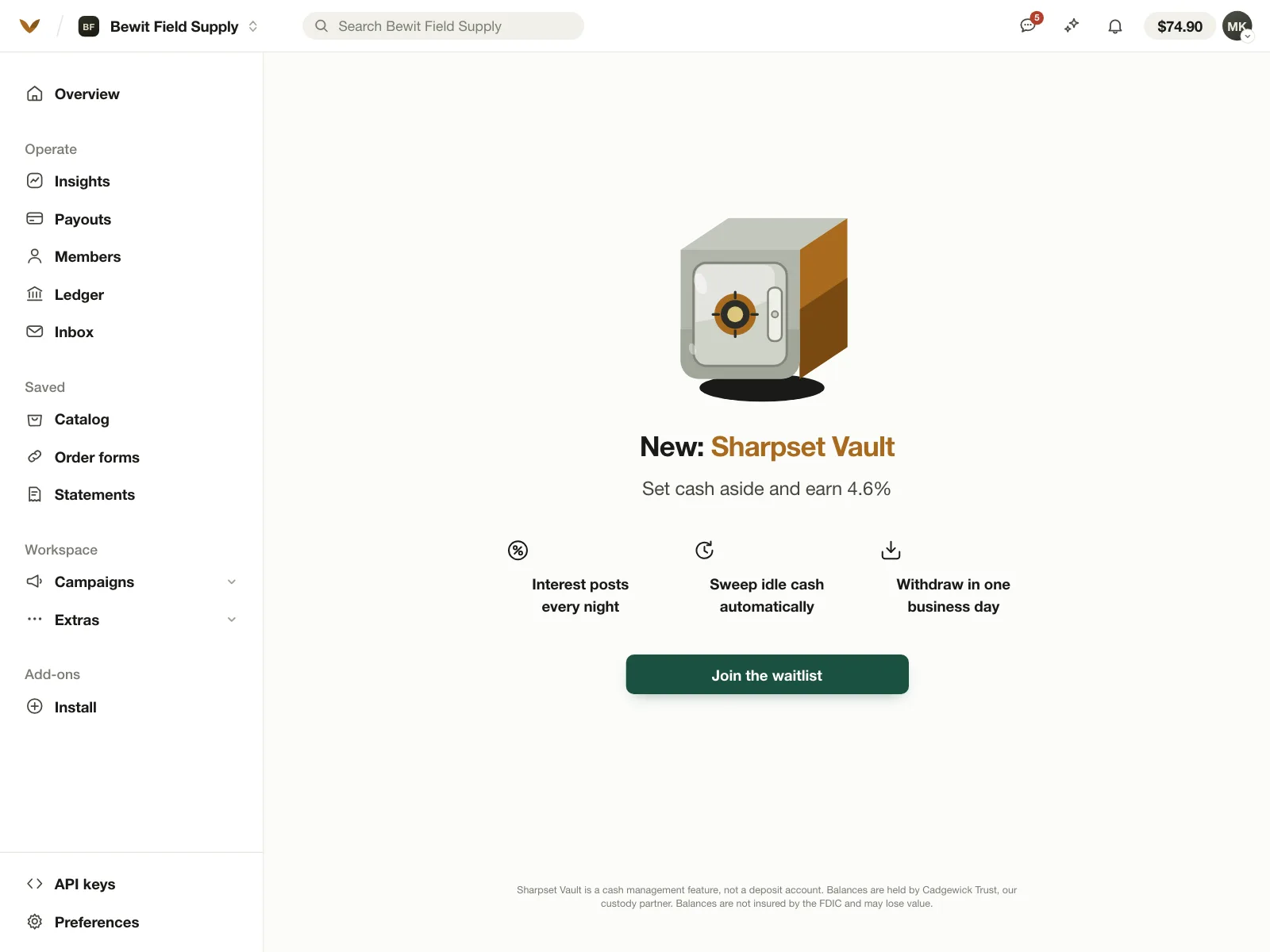This screenshot has width=1270, height=952.
Task: Open the notifications bell
Action: point(1115,26)
